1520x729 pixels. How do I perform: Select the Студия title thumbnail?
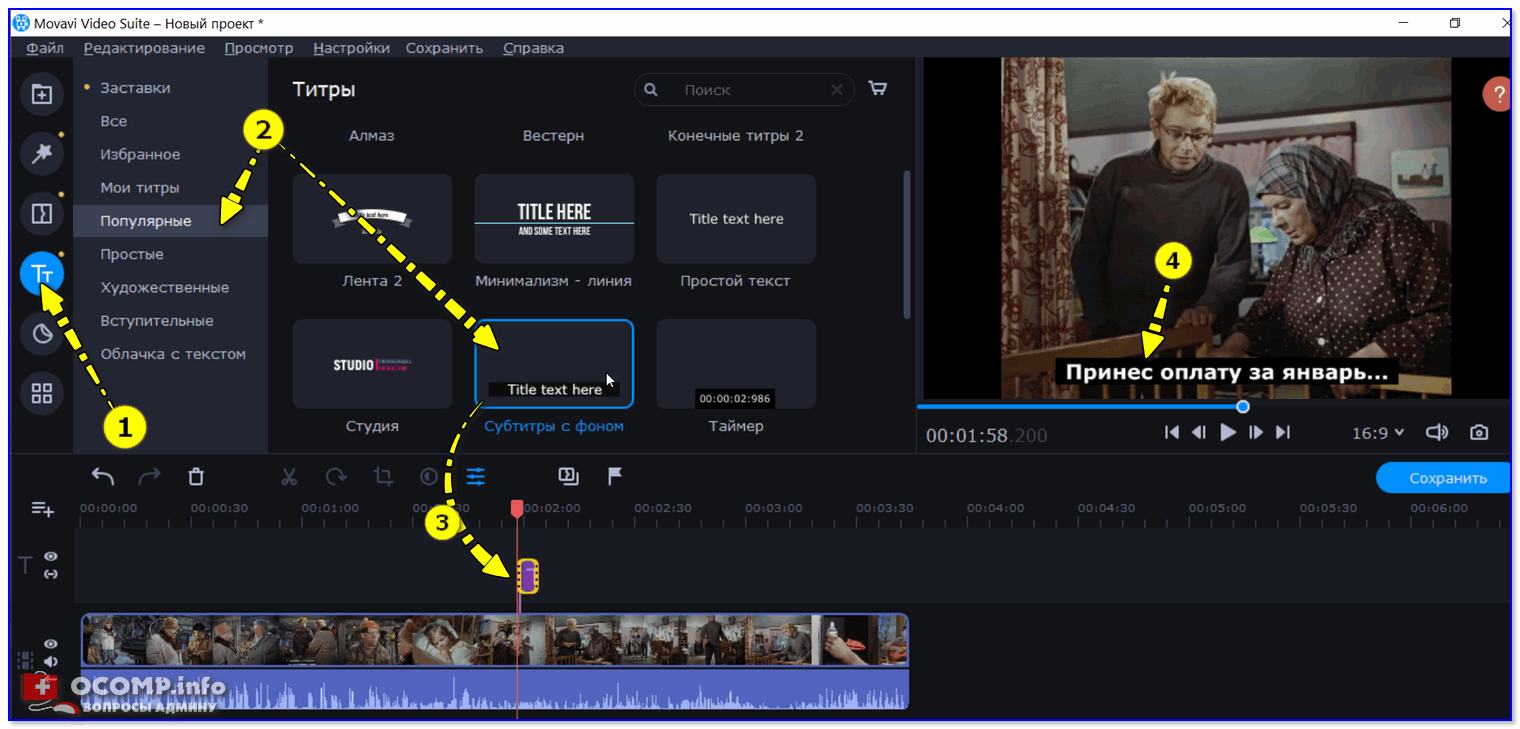(372, 364)
